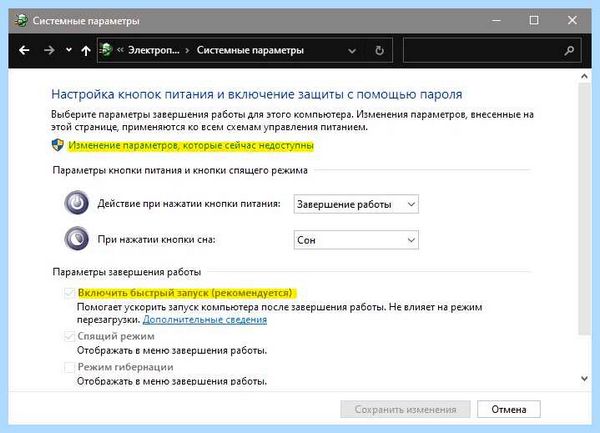Expand address bar history chevron

click(x=352, y=50)
